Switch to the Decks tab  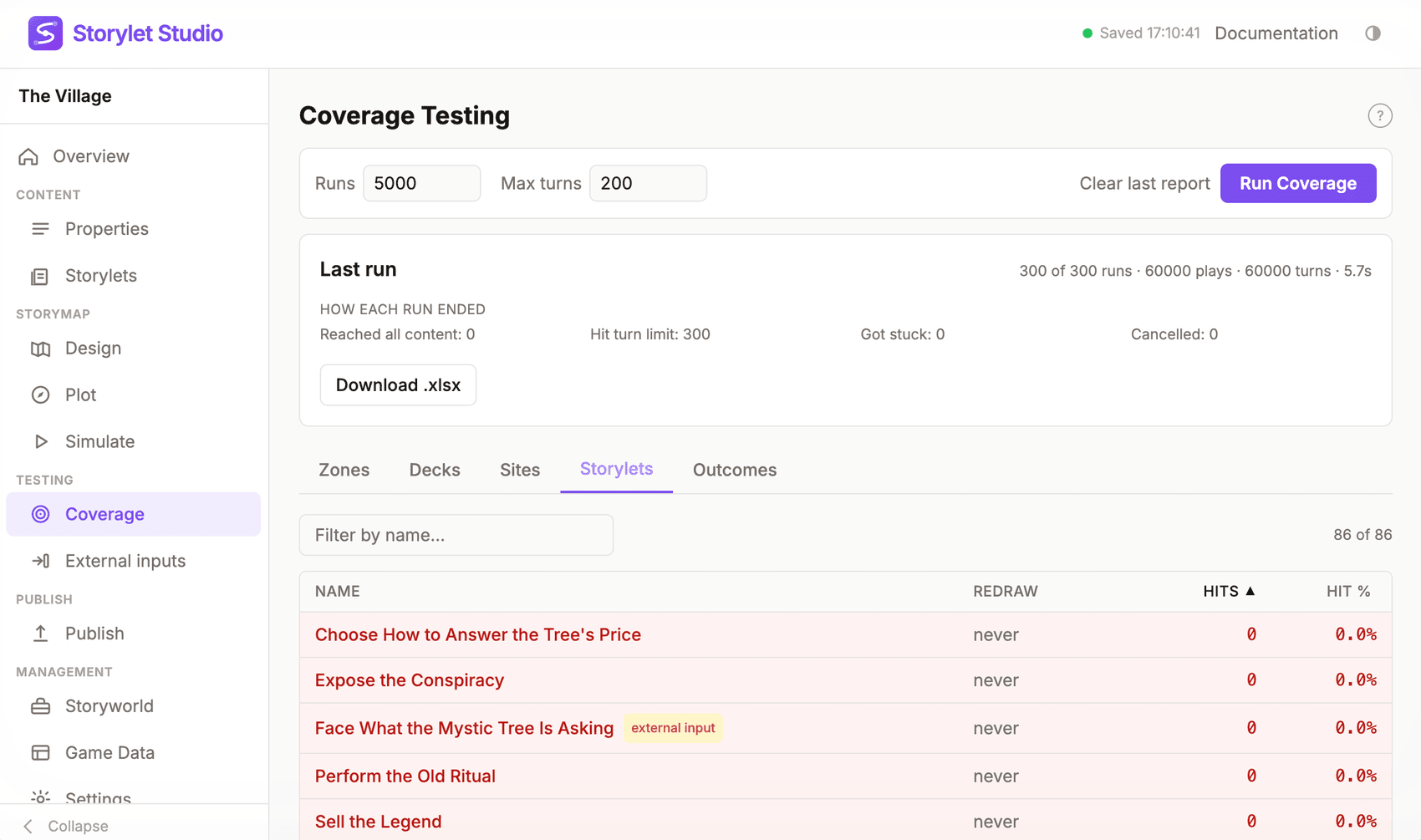tap(435, 470)
